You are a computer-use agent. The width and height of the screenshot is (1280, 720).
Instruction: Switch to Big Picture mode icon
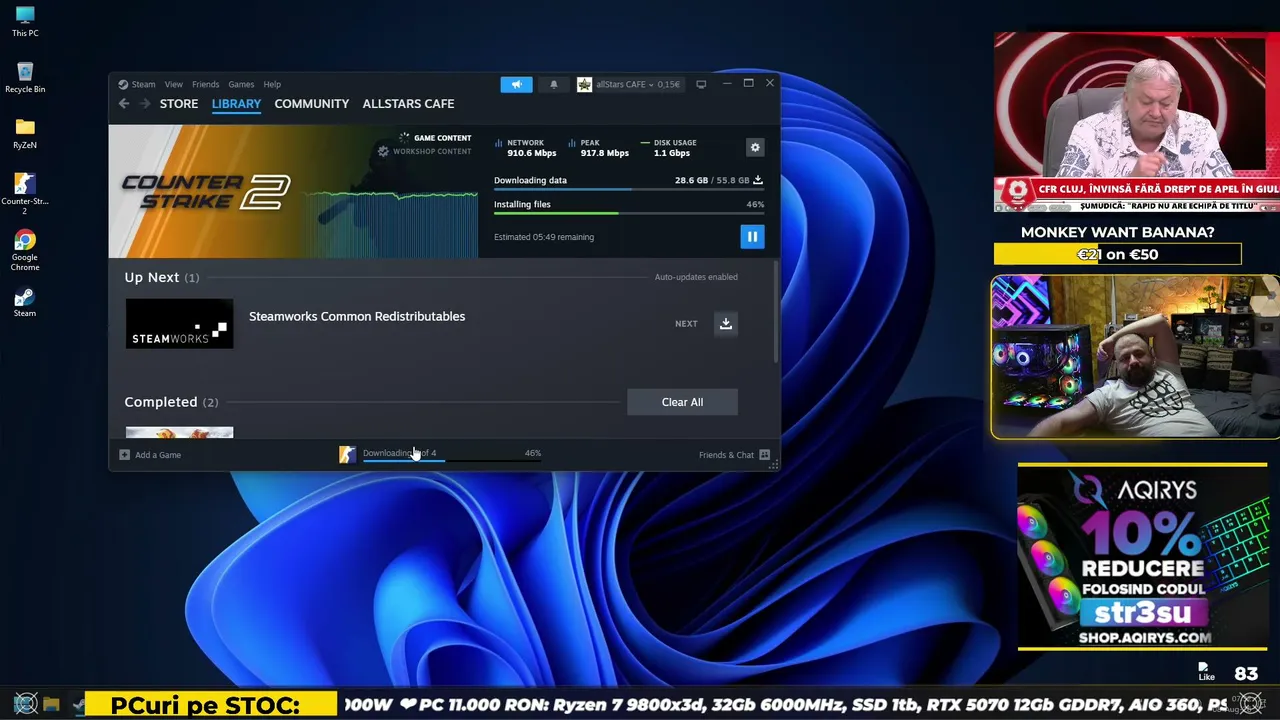(701, 85)
